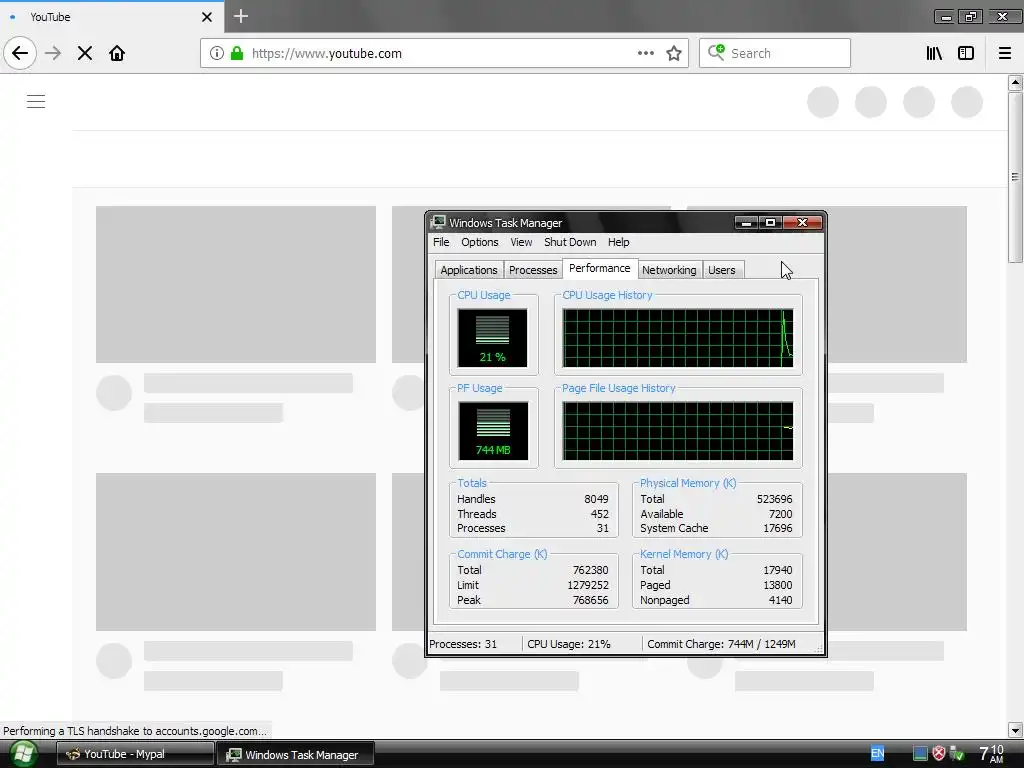Open the Library bookshelf icon
This screenshot has height=768, width=1024.
click(935, 54)
